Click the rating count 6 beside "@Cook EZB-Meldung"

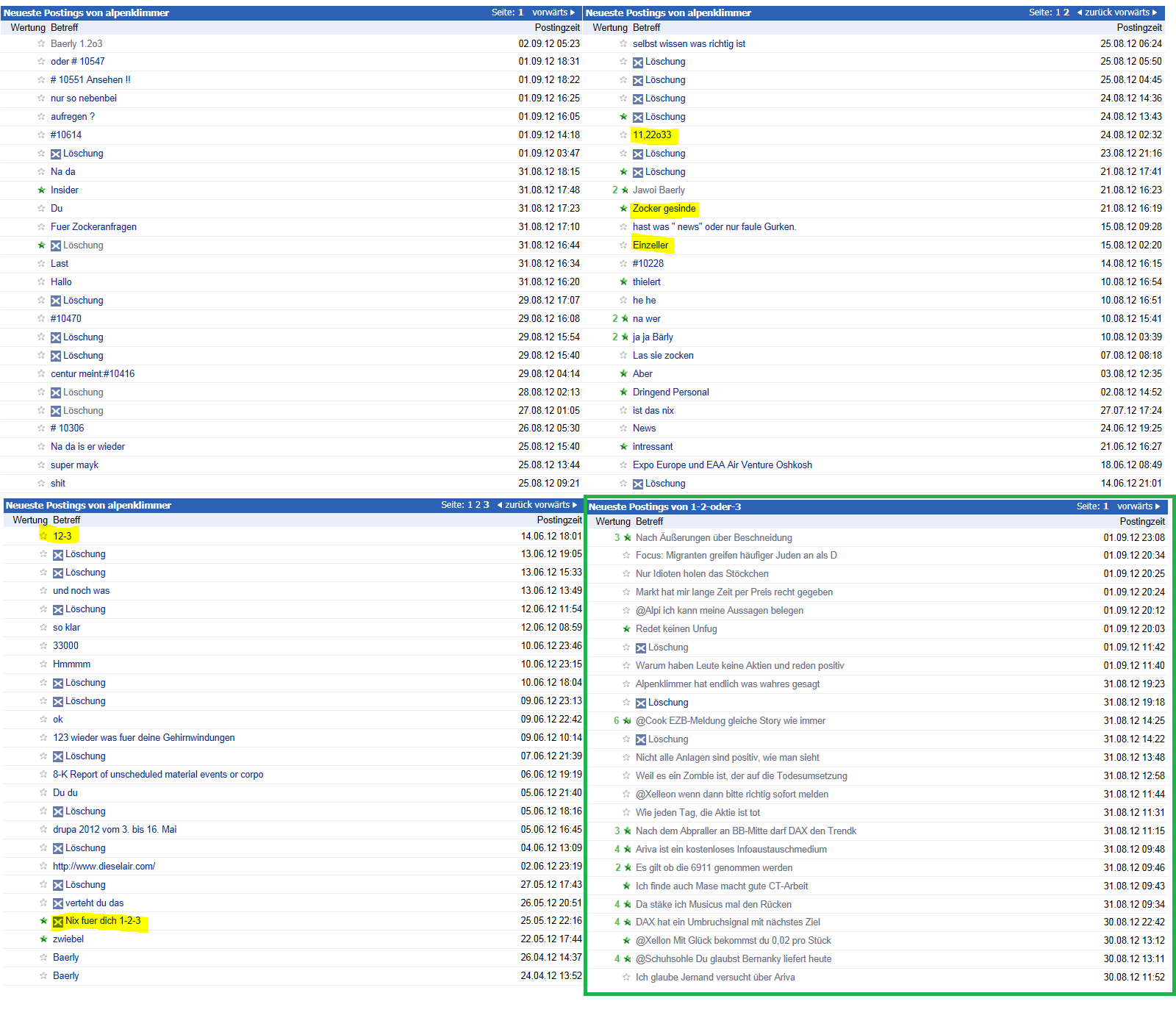click(617, 721)
